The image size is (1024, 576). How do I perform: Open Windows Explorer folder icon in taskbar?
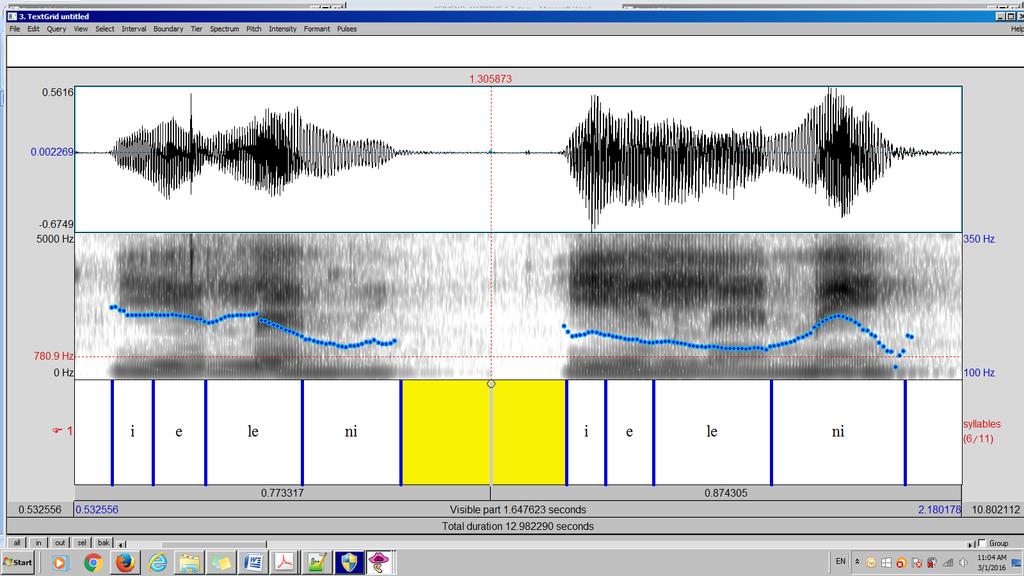[189, 562]
